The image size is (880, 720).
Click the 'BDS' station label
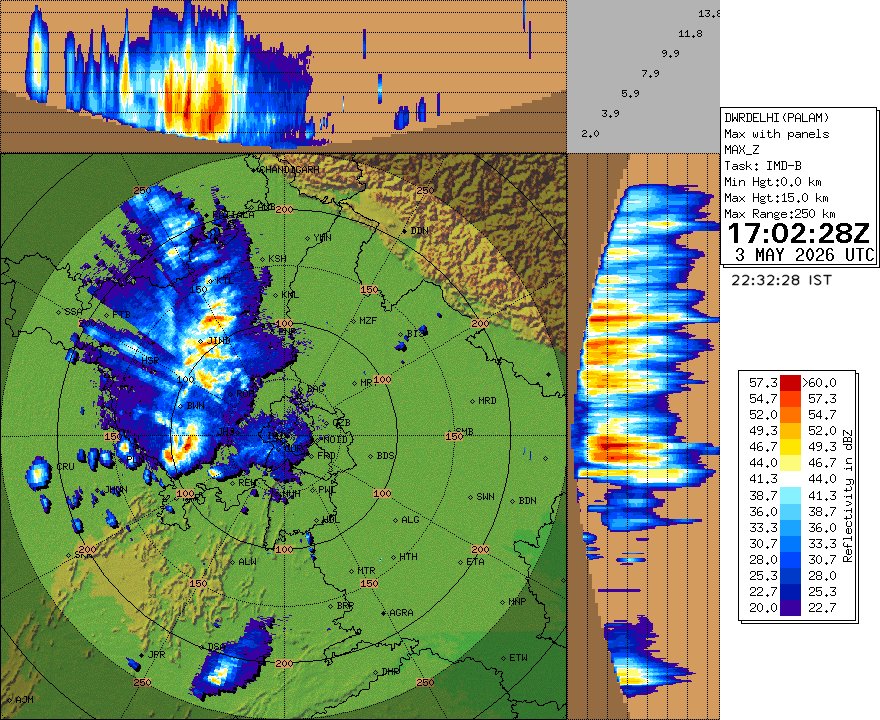(x=386, y=456)
